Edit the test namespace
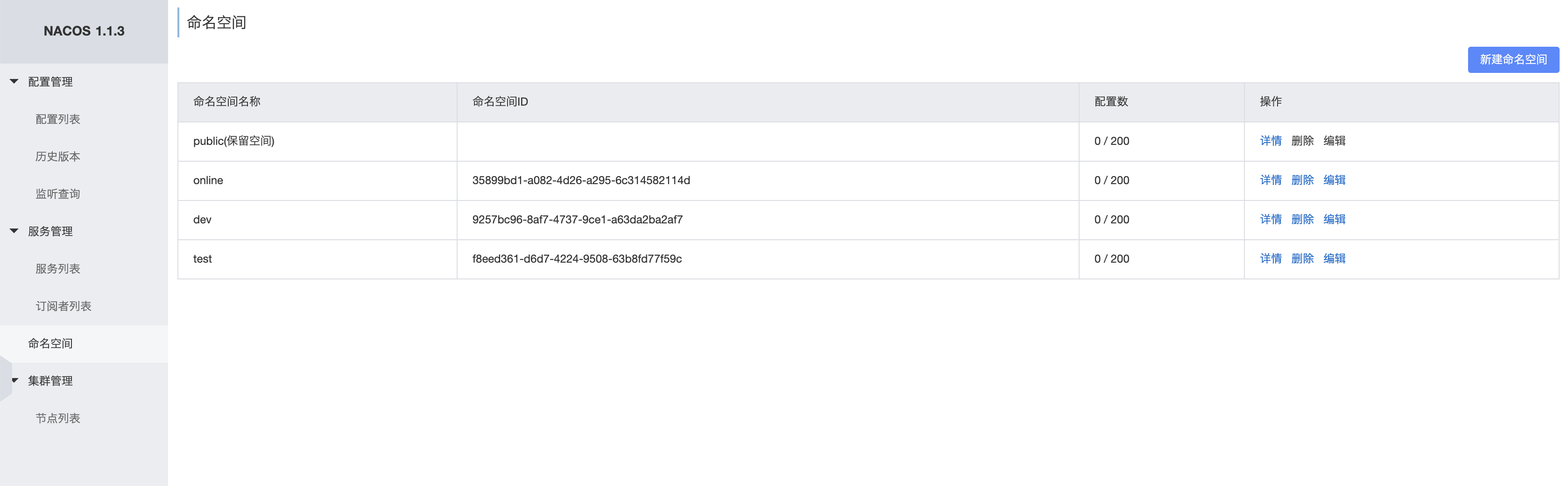Image resolution: width=1568 pixels, height=486 pixels. pos(1334,259)
